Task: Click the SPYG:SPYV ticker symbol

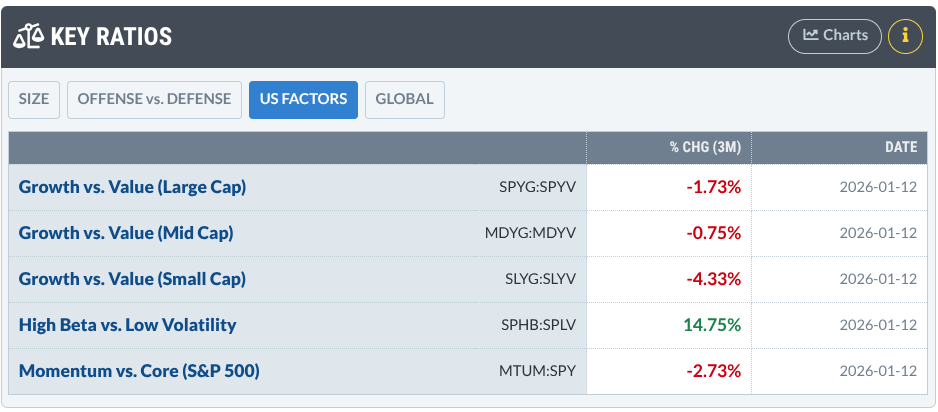Action: coord(537,187)
